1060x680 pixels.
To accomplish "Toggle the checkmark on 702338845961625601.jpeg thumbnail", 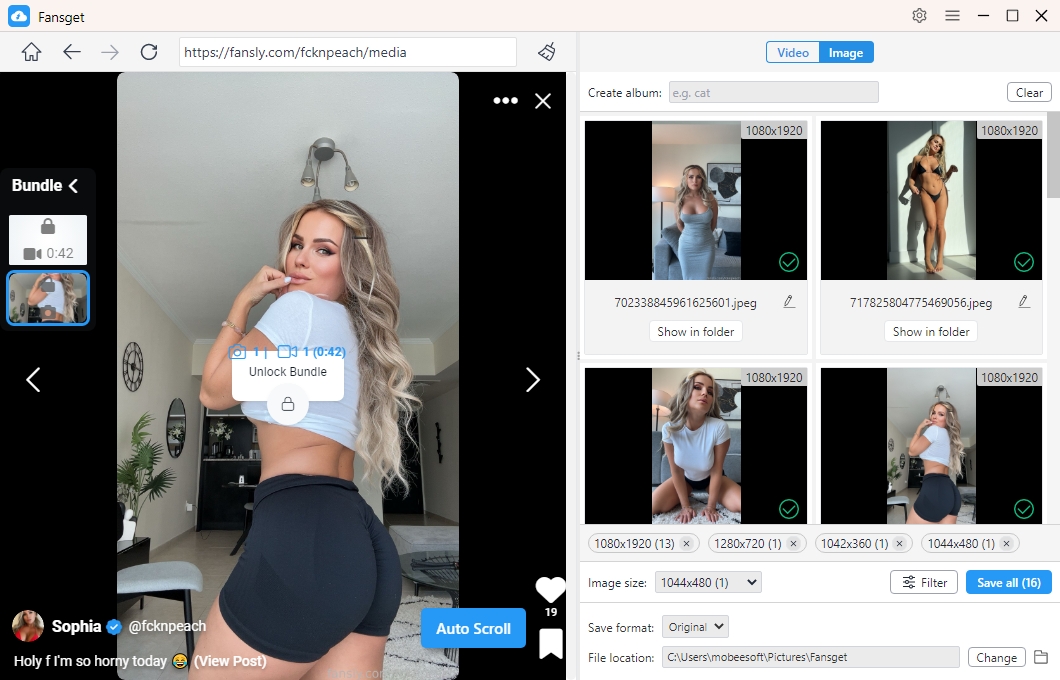I will [x=789, y=262].
